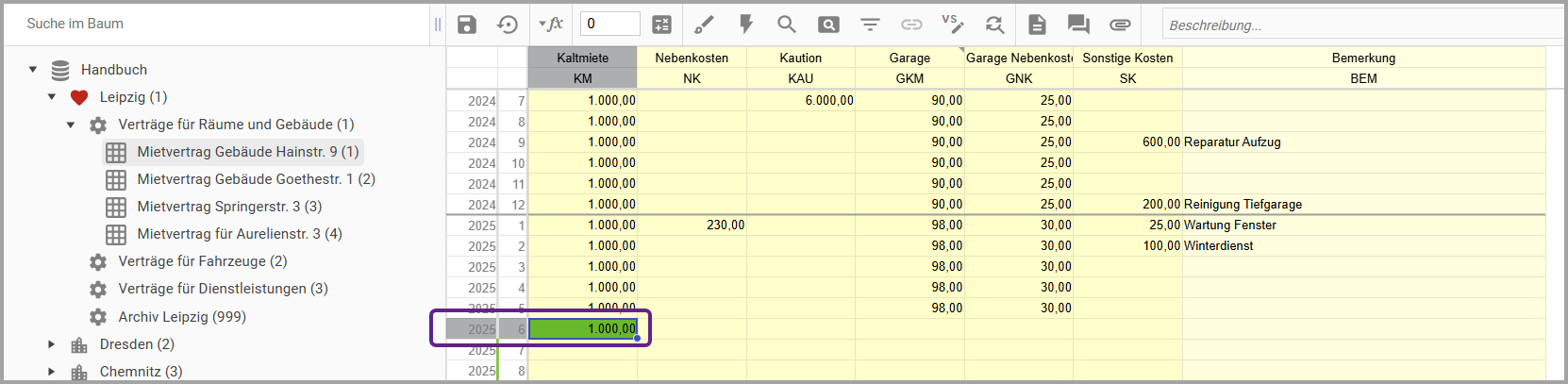Expand the Dresden (2) node
The width and height of the screenshot is (1568, 384).
tap(52, 344)
